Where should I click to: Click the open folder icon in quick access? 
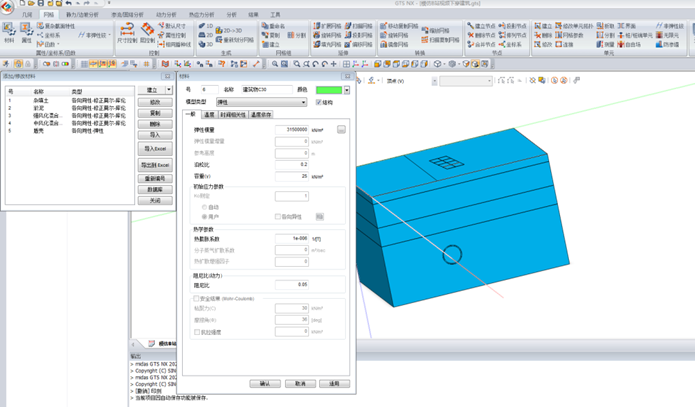tap(31, 3)
